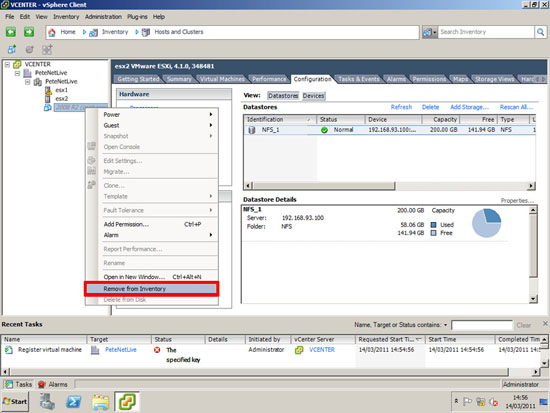Select the NFS_1 datastore row
Viewport: 550px width, 413px height.
coord(389,130)
